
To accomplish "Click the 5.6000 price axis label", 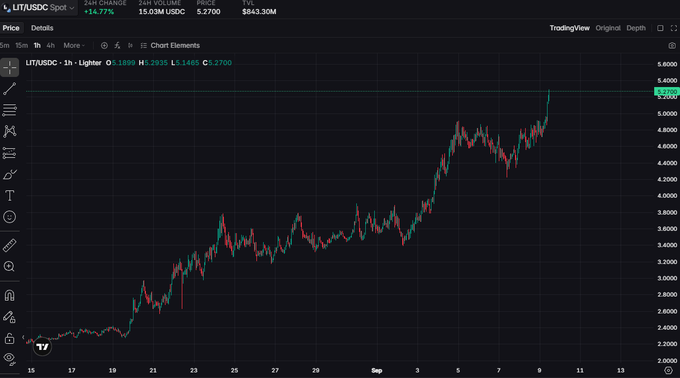I will coord(667,64).
